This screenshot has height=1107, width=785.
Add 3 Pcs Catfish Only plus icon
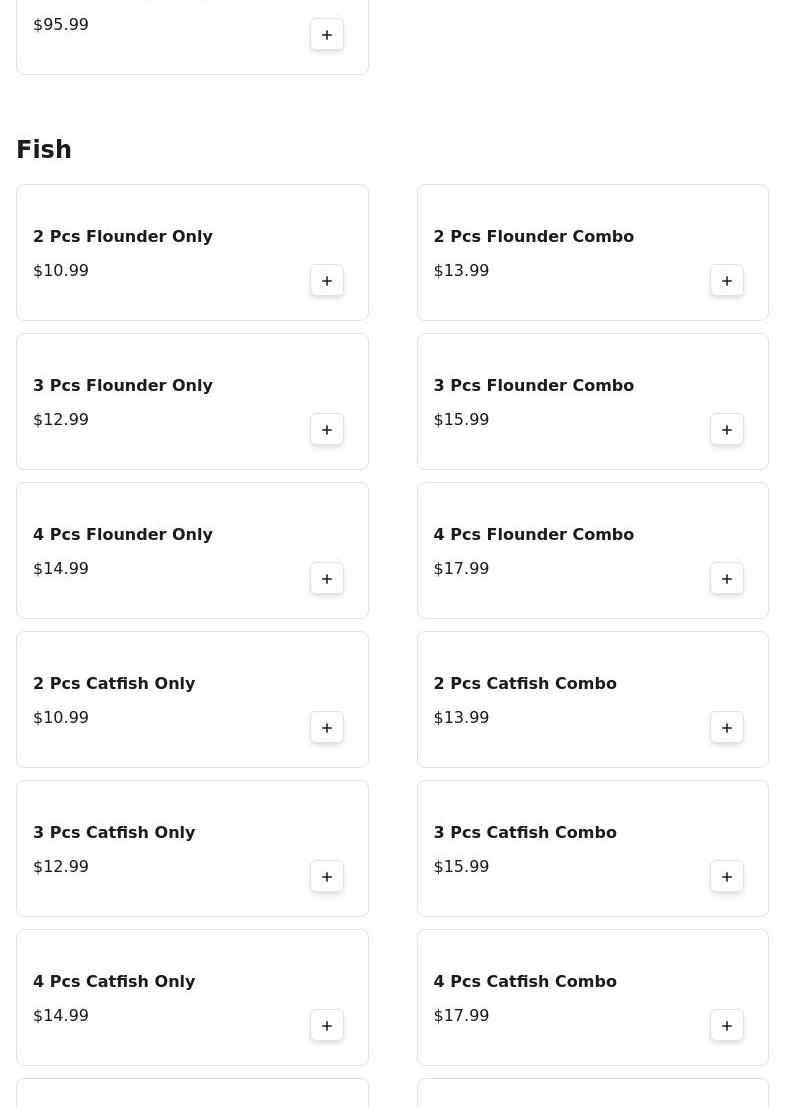click(x=327, y=877)
